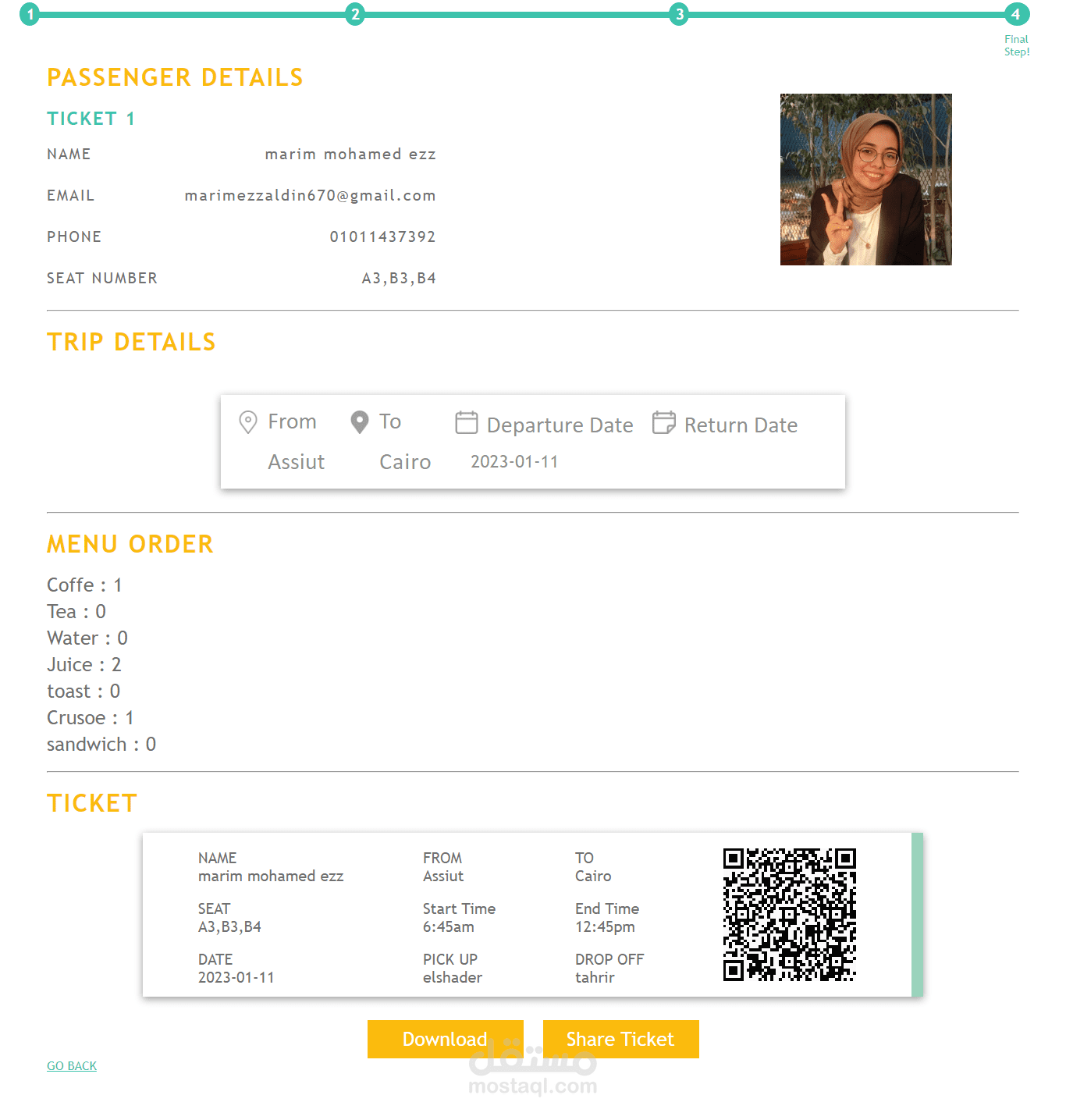Viewport: 1066px width, 1120px height.
Task: Click the From location pin outline icon
Action: point(248,422)
